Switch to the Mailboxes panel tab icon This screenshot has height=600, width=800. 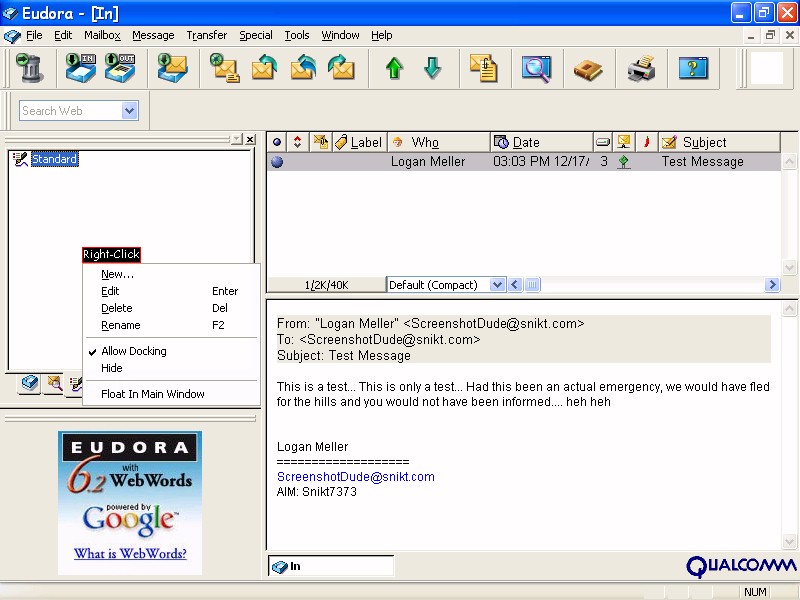click(x=30, y=383)
